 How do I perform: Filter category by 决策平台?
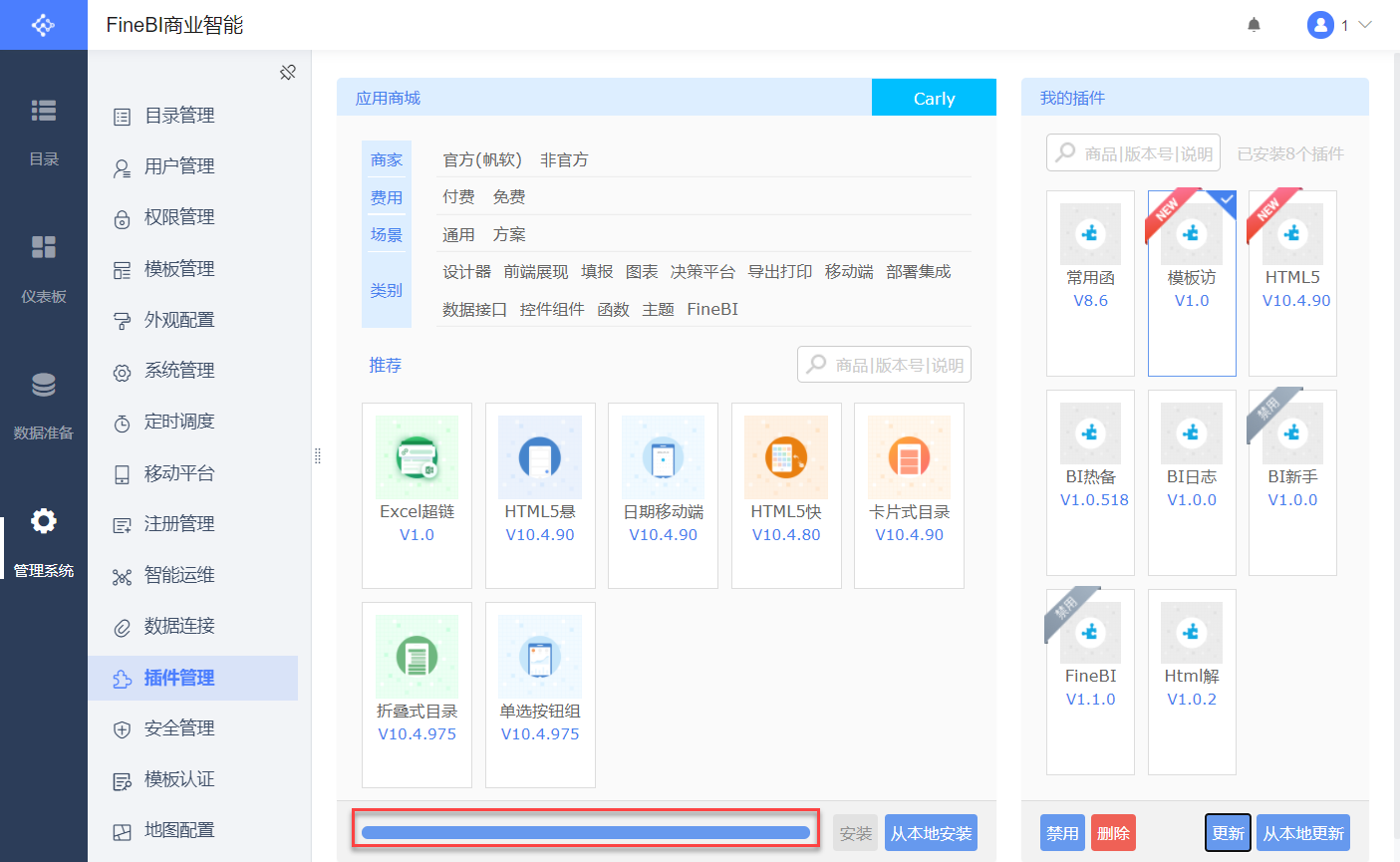coord(702,272)
